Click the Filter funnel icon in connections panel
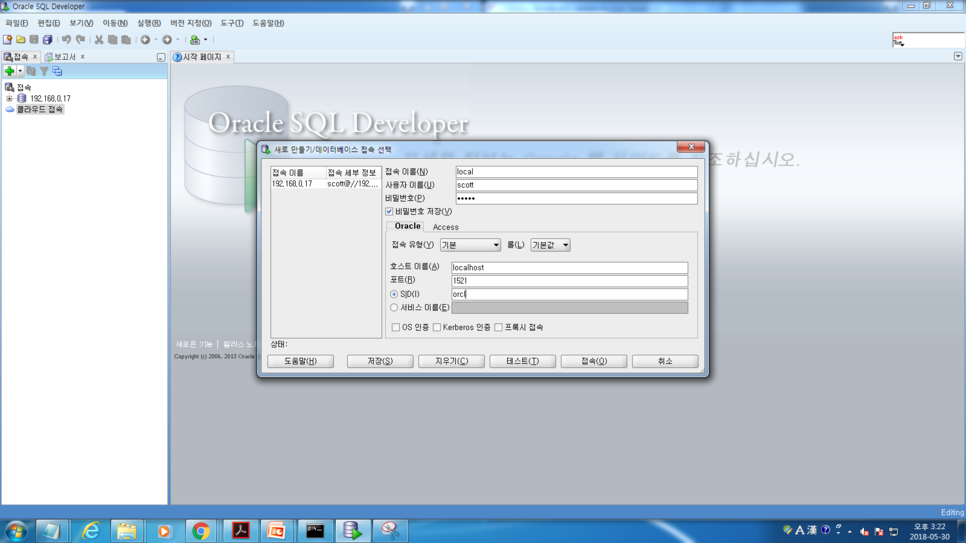This screenshot has width=966, height=543. pos(44,71)
